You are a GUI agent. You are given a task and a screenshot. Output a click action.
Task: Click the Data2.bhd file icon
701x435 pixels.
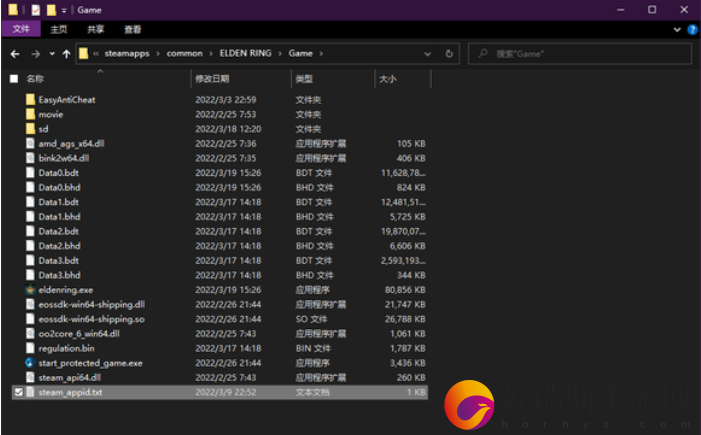point(30,246)
